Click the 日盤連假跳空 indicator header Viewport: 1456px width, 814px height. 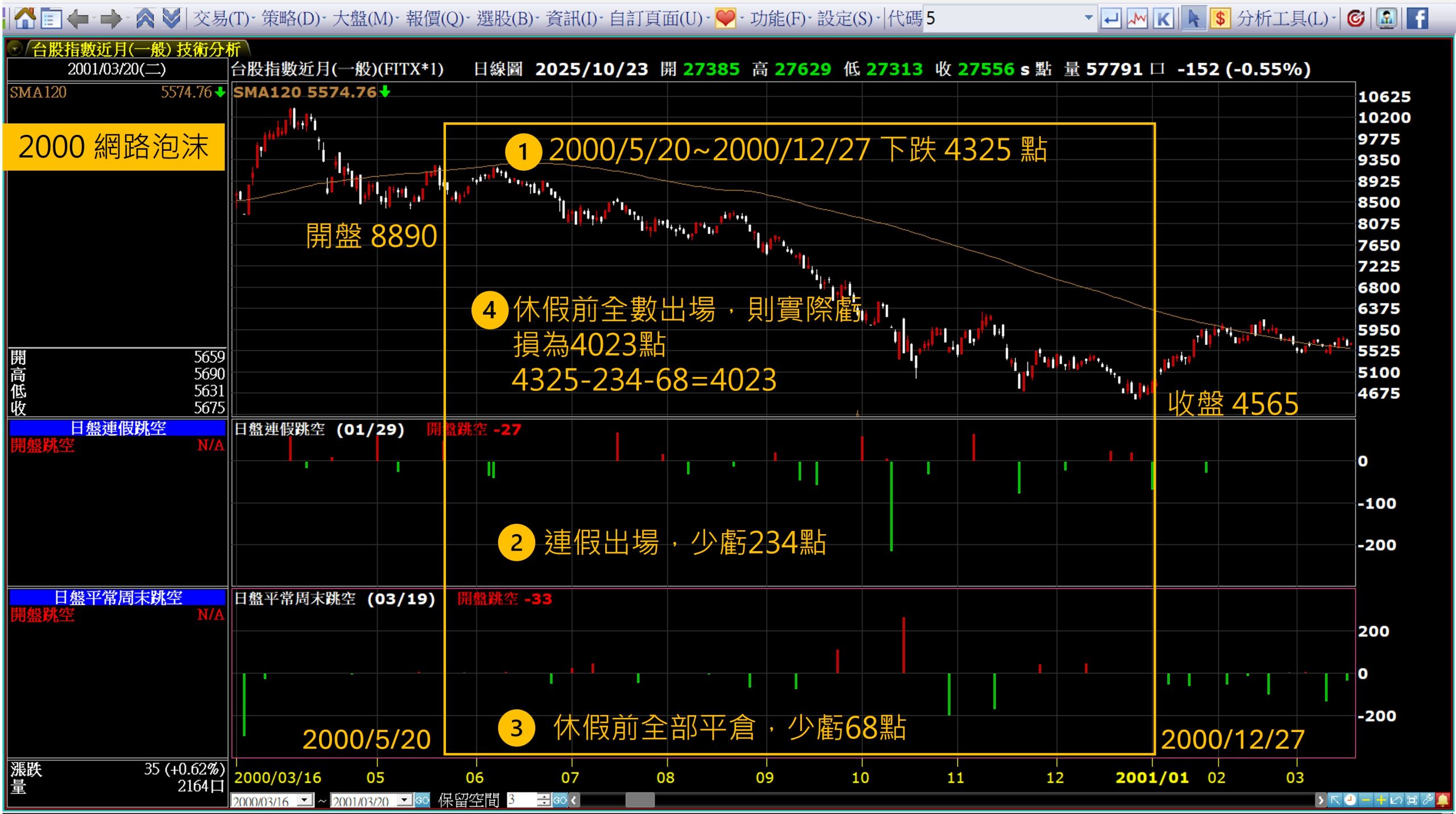tap(118, 428)
